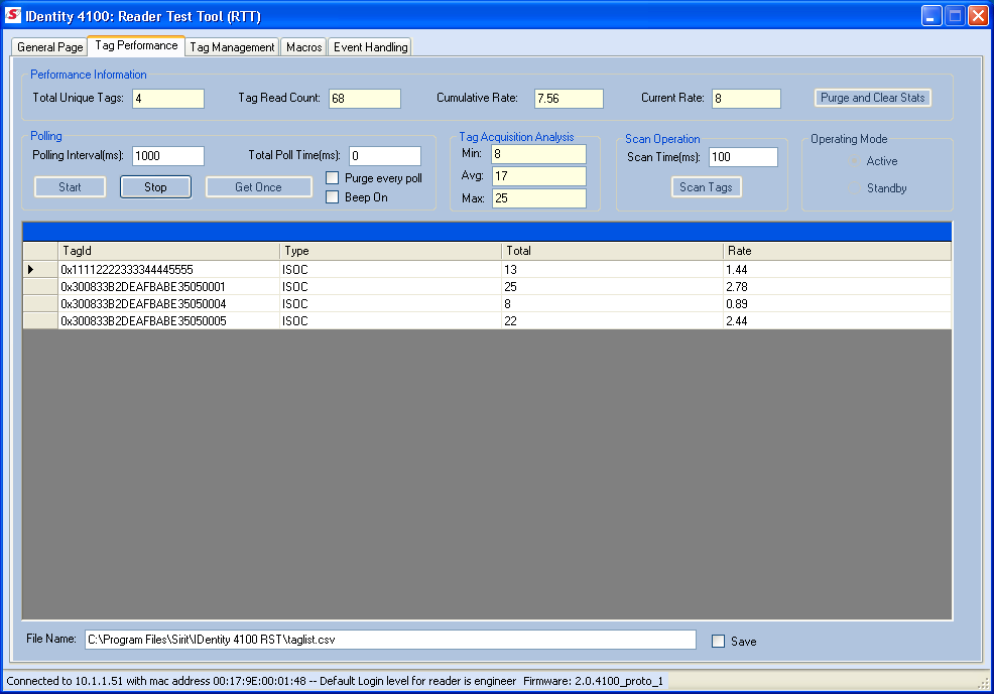Sort by the Type column header

390,251
